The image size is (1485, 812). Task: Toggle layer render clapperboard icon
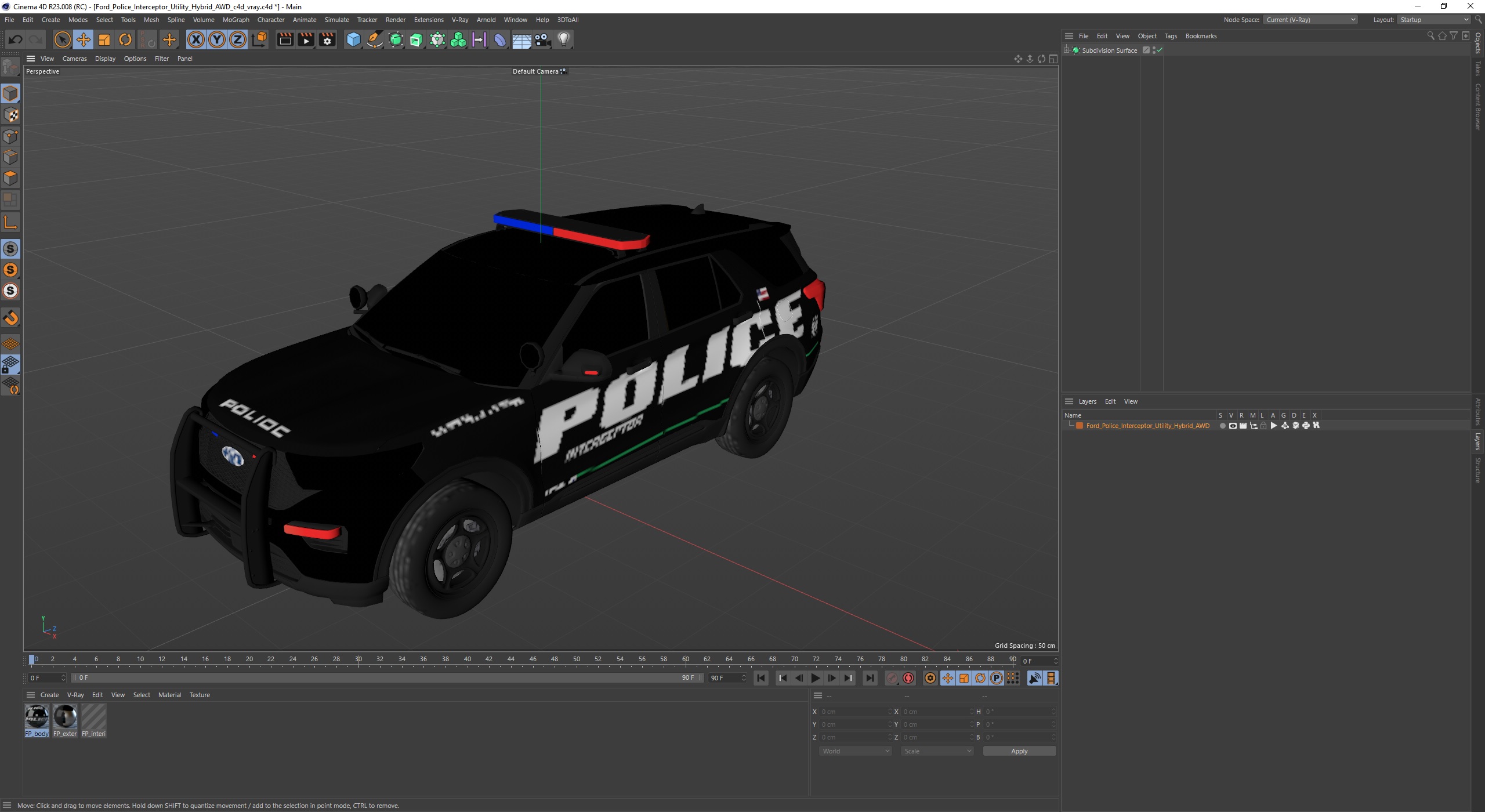tap(1243, 426)
